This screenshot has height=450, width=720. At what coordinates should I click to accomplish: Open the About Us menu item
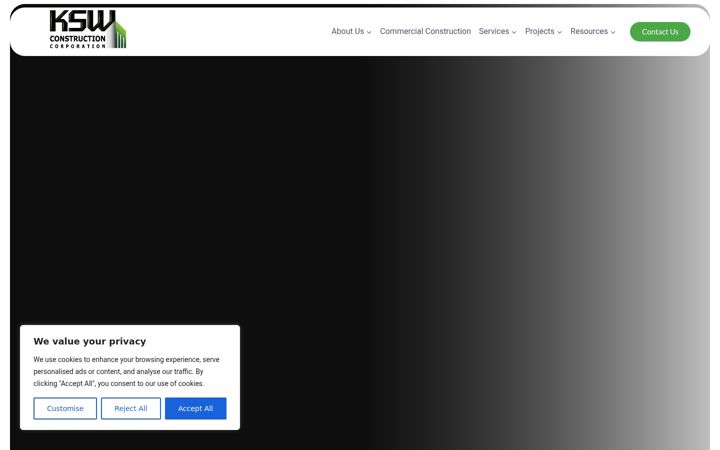point(348,31)
